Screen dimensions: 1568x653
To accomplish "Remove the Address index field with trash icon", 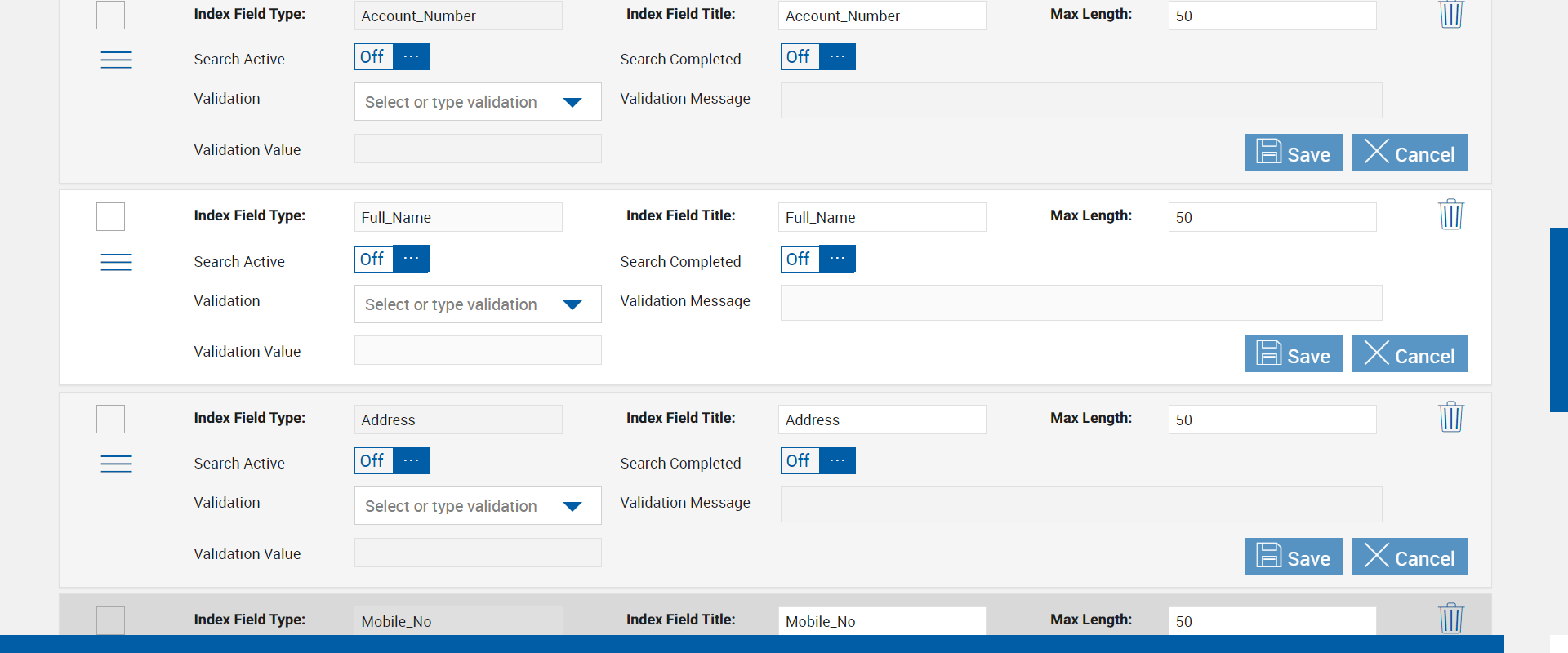I will [1450, 417].
